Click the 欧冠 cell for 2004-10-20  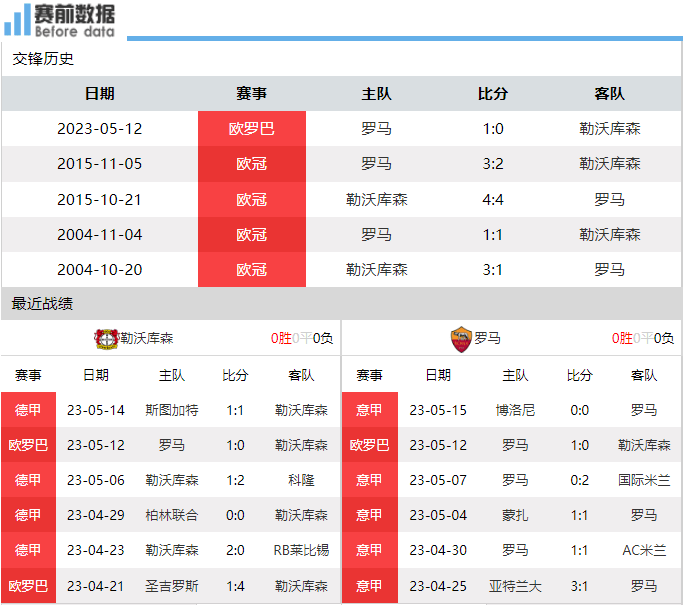[252, 270]
